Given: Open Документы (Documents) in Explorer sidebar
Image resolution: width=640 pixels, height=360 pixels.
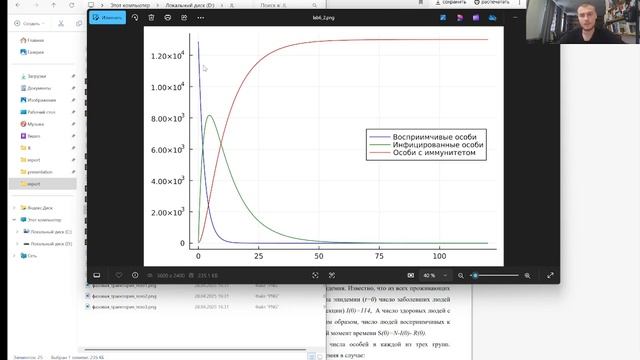Looking at the screenshot, I should click(x=36, y=88).
